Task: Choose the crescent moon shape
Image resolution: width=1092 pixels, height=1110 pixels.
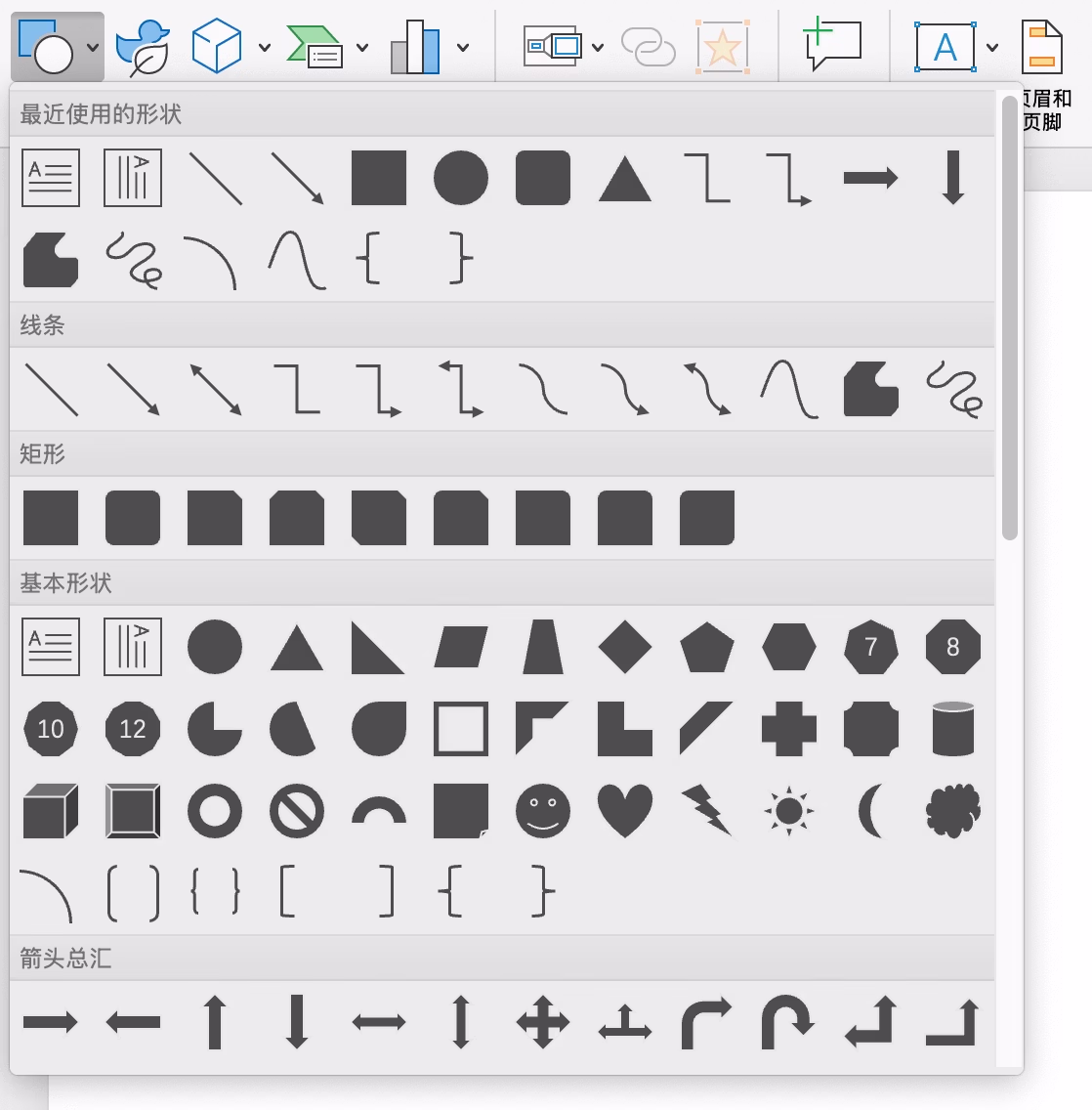Action: [870, 811]
